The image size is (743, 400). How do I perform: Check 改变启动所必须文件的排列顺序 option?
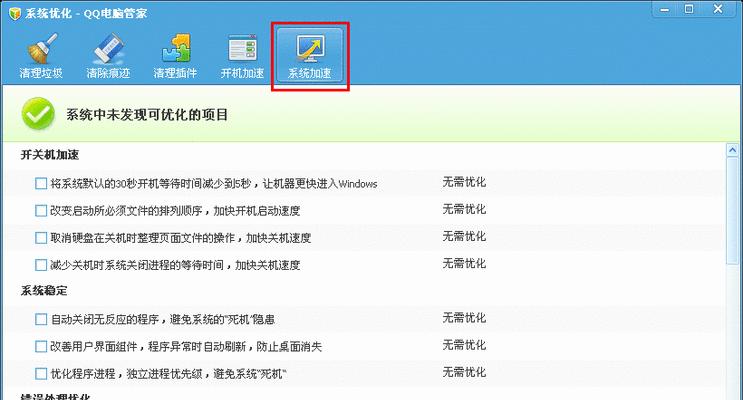(x=41, y=210)
